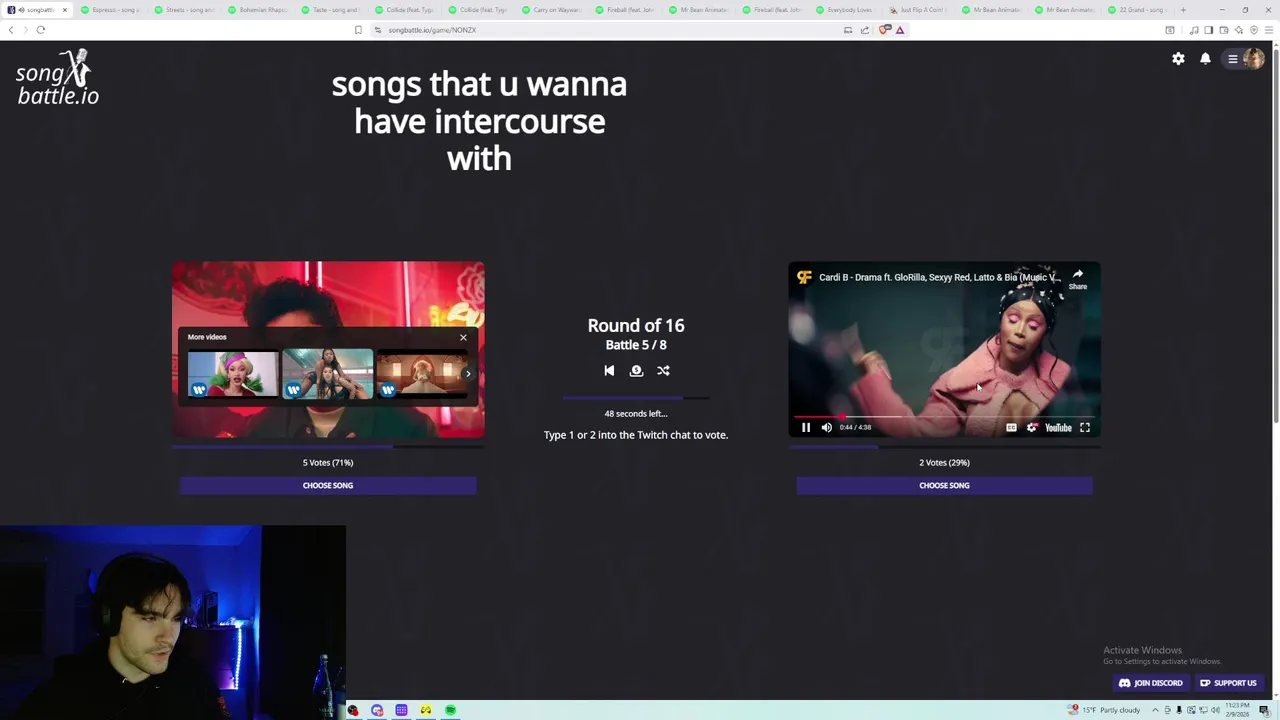Image resolution: width=1280 pixels, height=720 pixels.
Task: Mute the Cardi B video volume
Action: [827, 427]
